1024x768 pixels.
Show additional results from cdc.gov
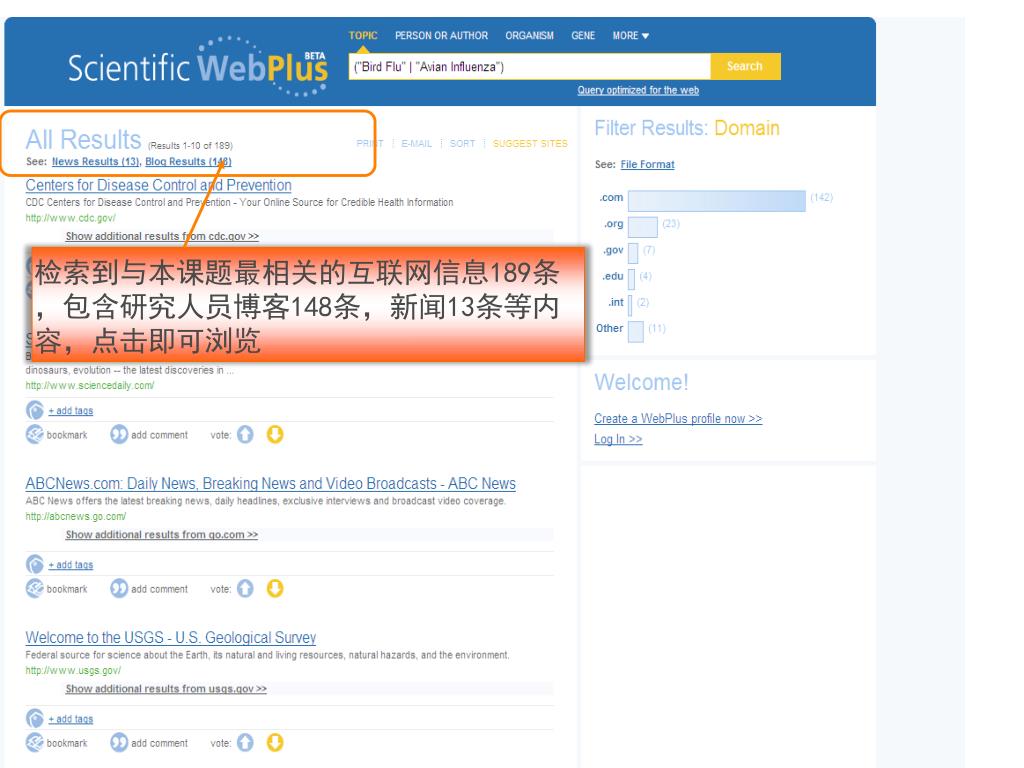[162, 236]
